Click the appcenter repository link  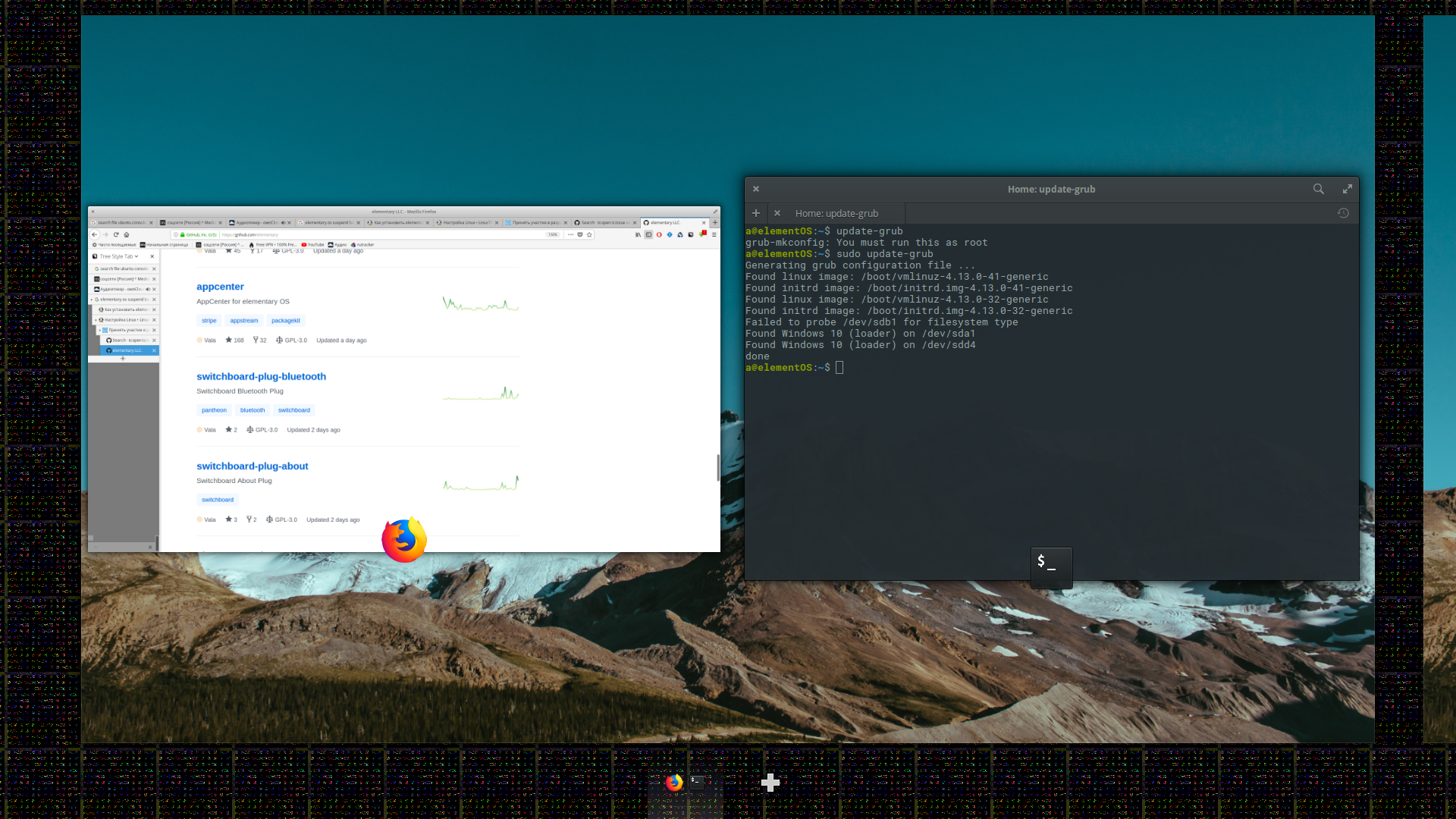(x=220, y=287)
